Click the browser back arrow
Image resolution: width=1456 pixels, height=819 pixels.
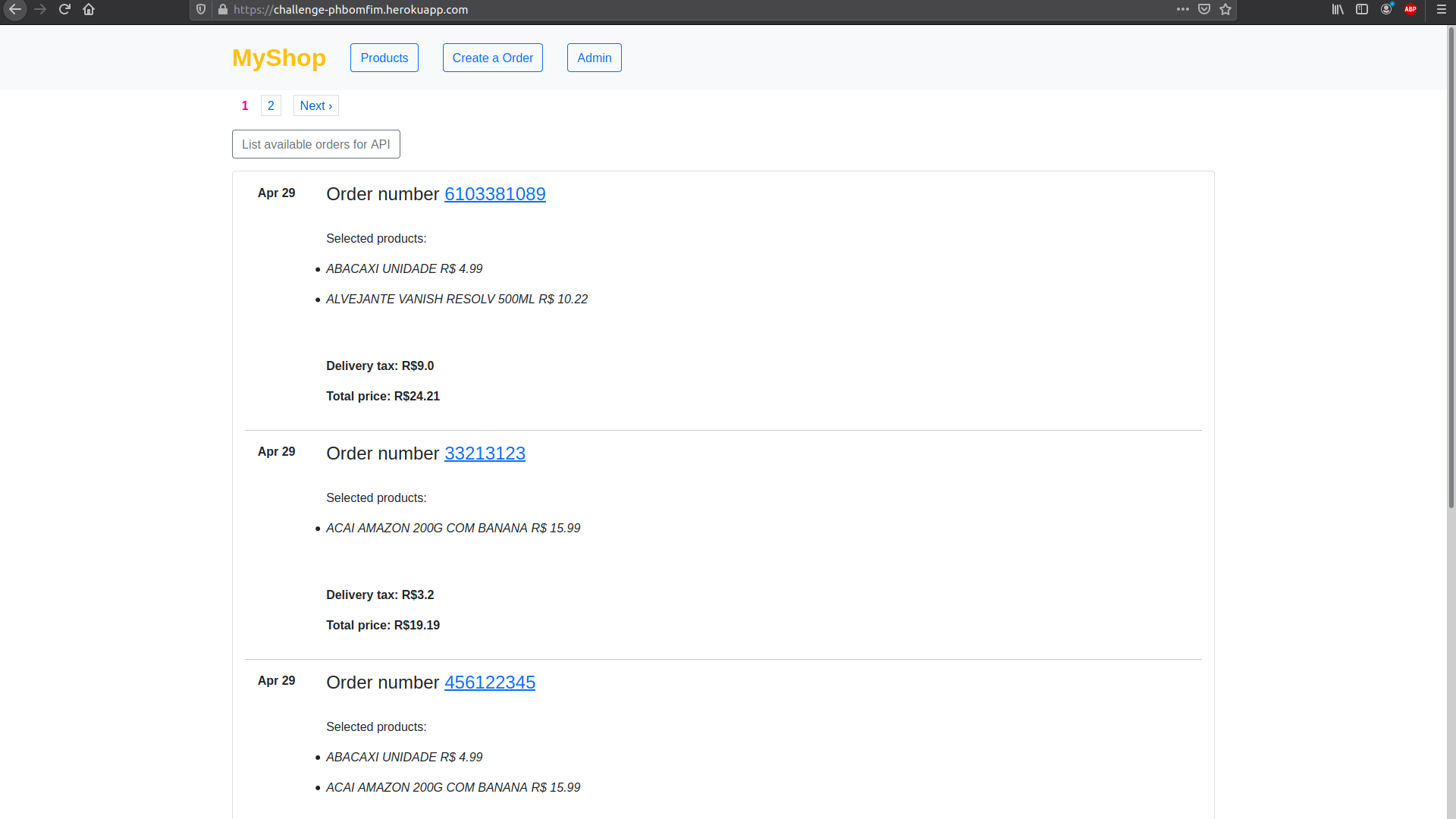pyautogui.click(x=14, y=10)
